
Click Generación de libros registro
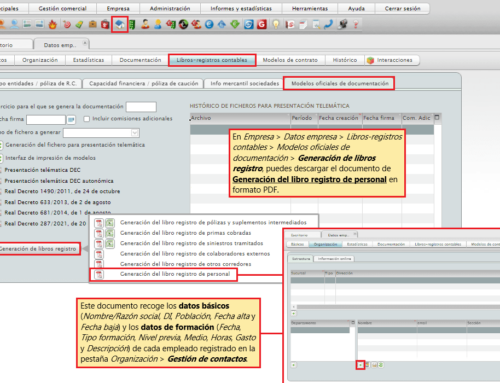38,249
